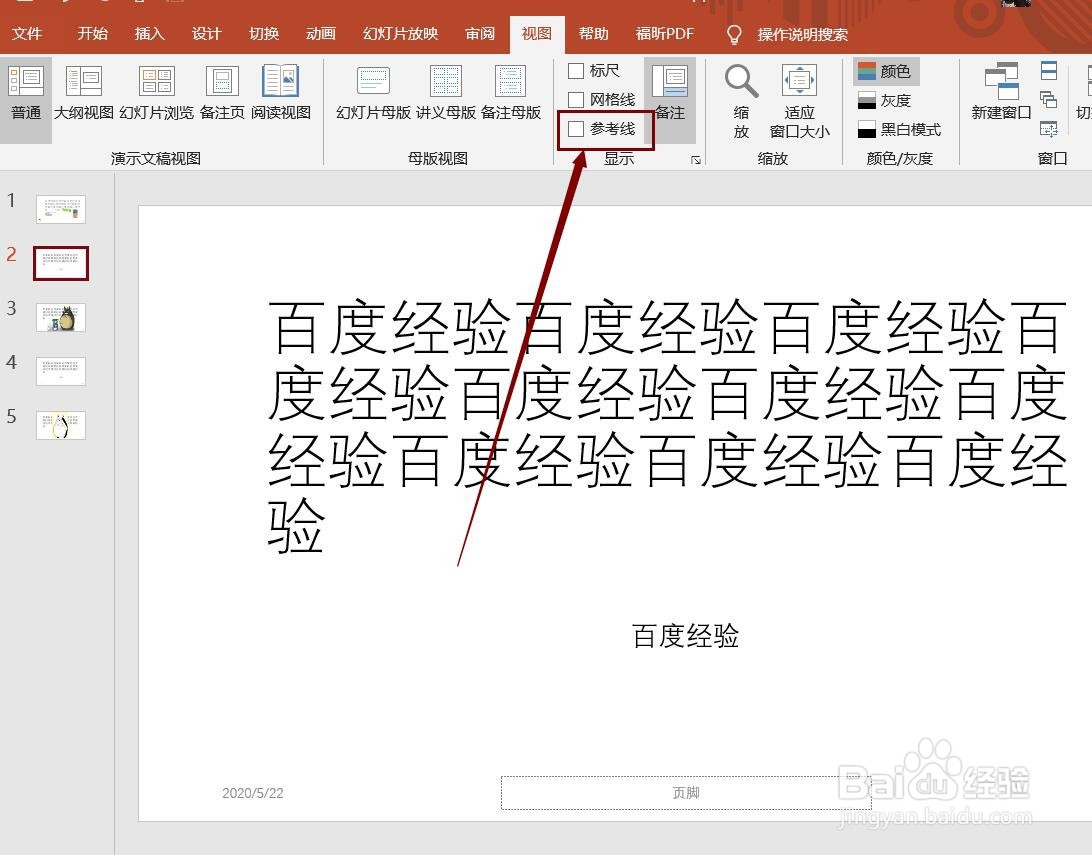The width and height of the screenshot is (1092, 855).
Task: Open the Animations (动画) tab
Action: point(320,33)
